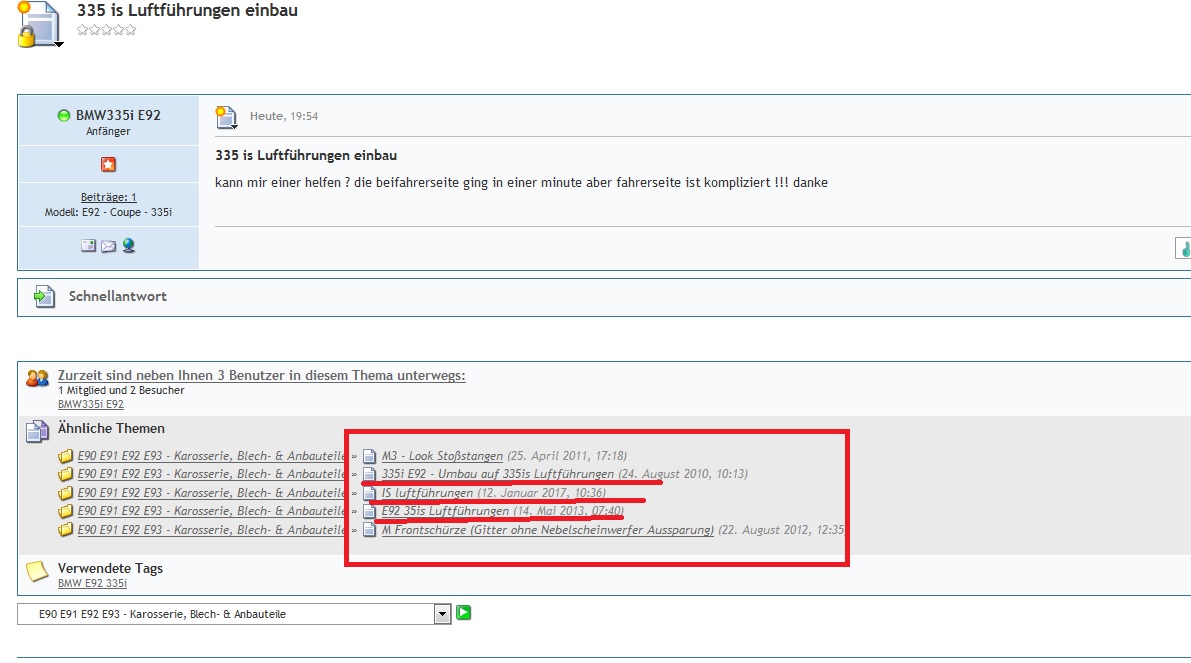Click the bold post subject inside the message
Image resolution: width=1191 pixels, height=663 pixels.
(x=305, y=155)
